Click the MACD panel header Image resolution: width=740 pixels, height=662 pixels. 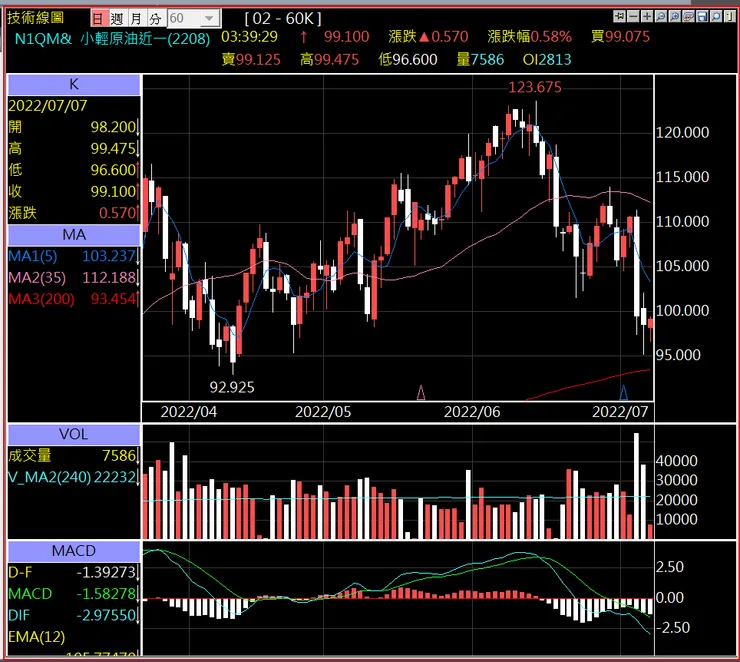pos(74,551)
